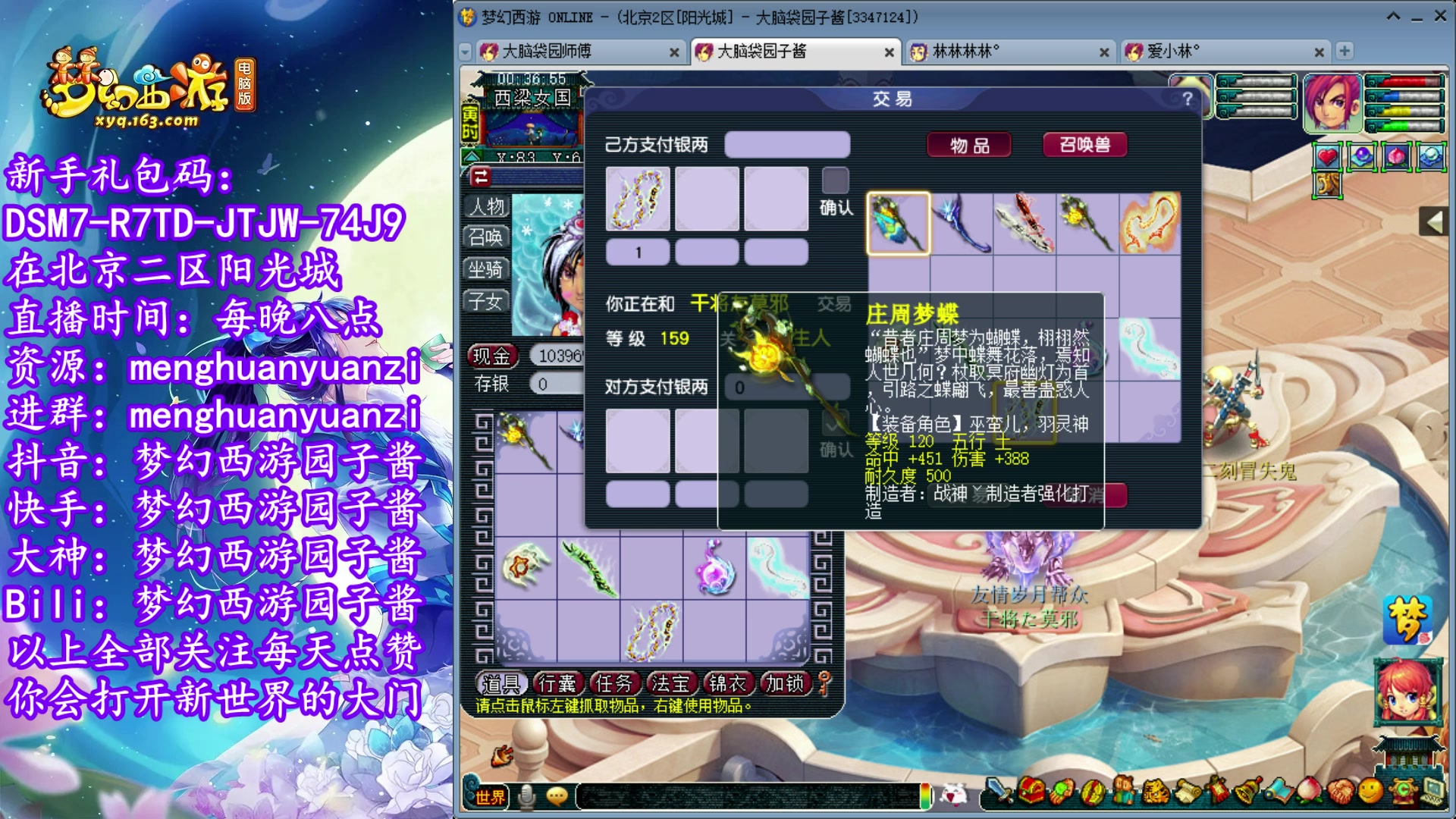Open the 行囊 bag tab
Image resolution: width=1456 pixels, height=819 pixels.
pos(557,684)
